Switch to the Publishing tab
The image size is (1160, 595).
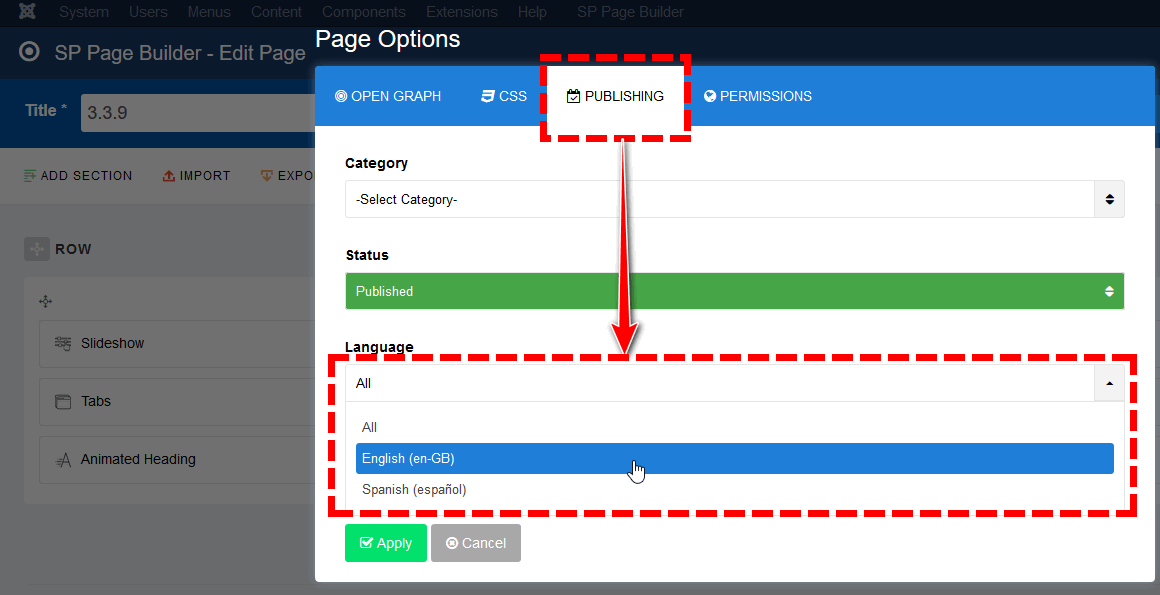[615, 96]
